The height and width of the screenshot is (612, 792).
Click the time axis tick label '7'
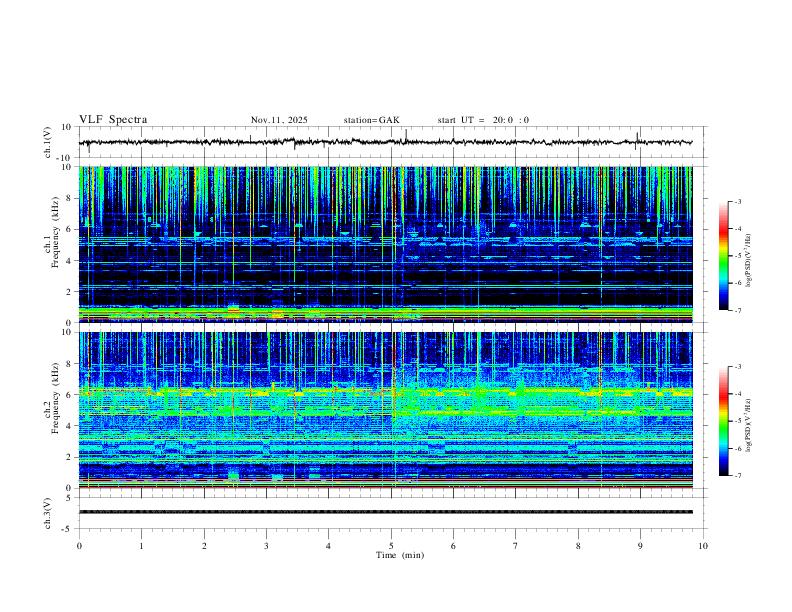point(516,546)
